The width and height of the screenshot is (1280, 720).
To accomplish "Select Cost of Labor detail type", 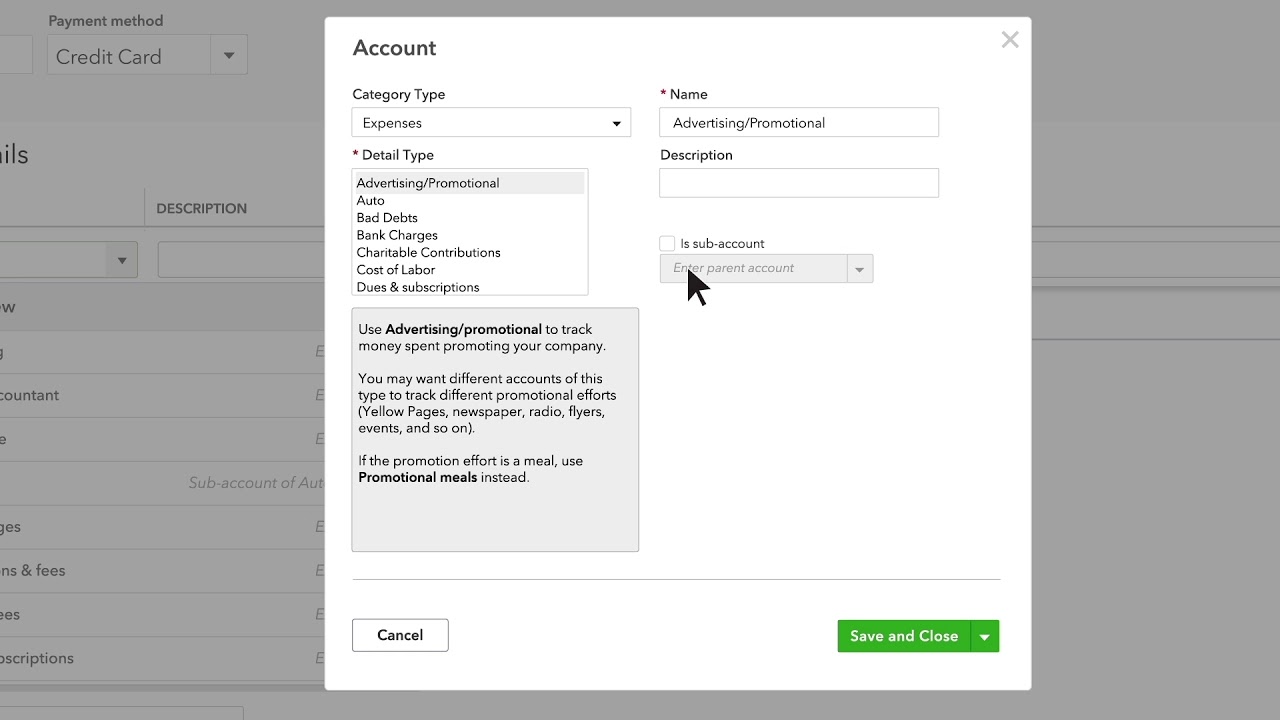I will [x=396, y=270].
